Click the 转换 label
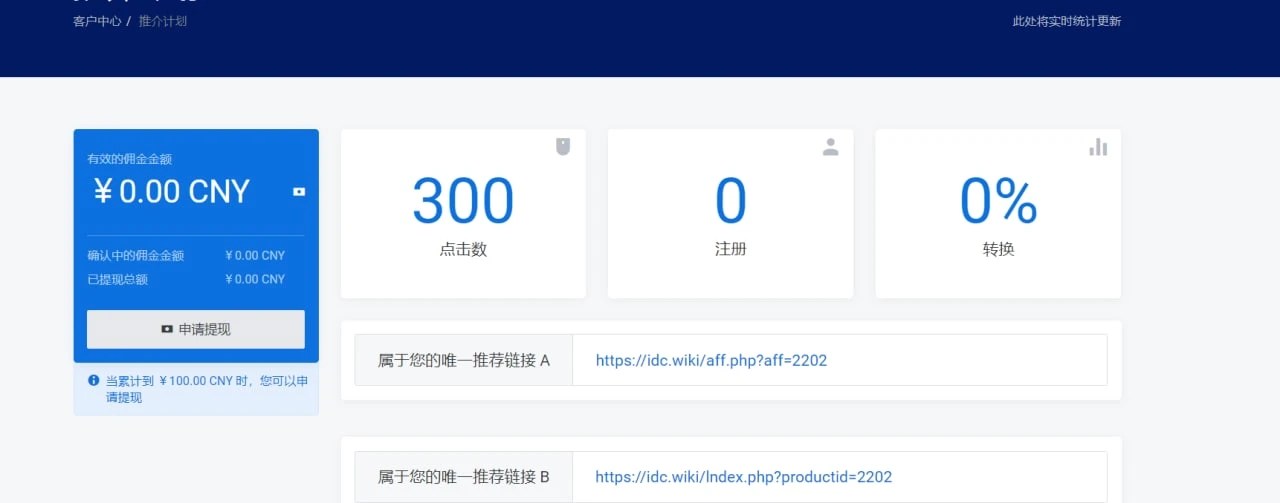The width and height of the screenshot is (1280, 503). point(998,250)
